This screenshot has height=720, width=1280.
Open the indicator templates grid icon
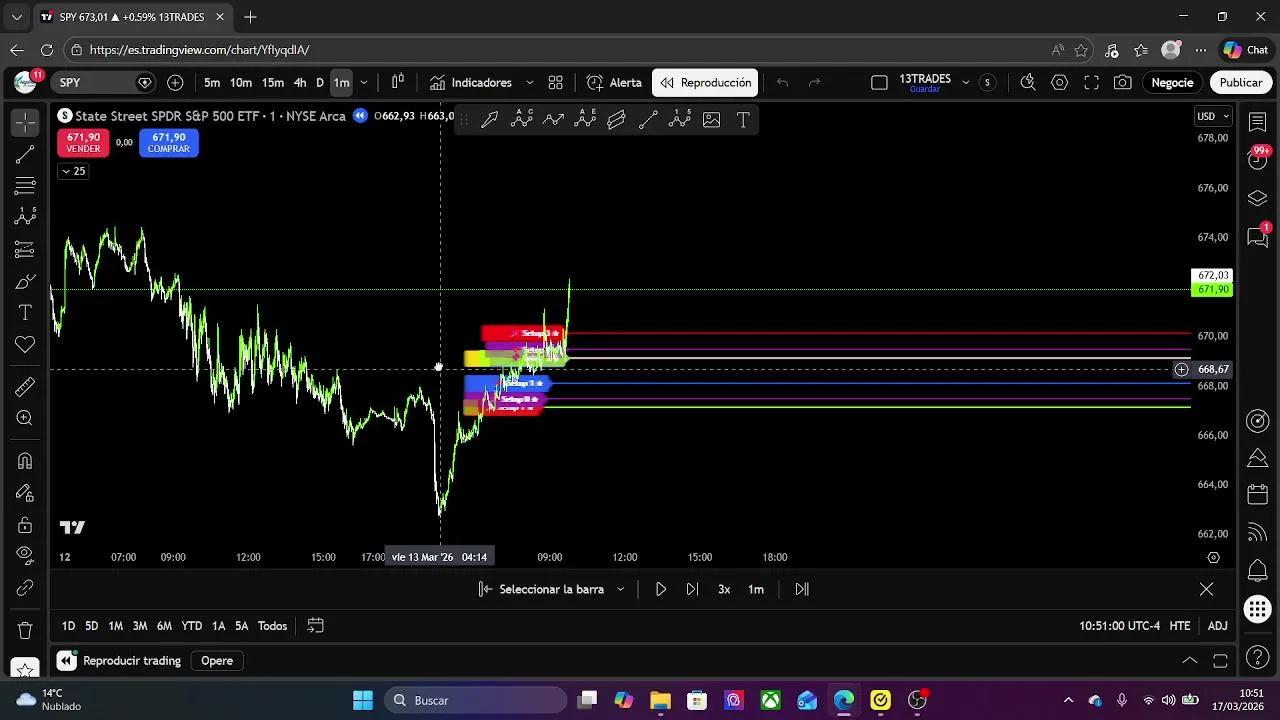click(555, 83)
